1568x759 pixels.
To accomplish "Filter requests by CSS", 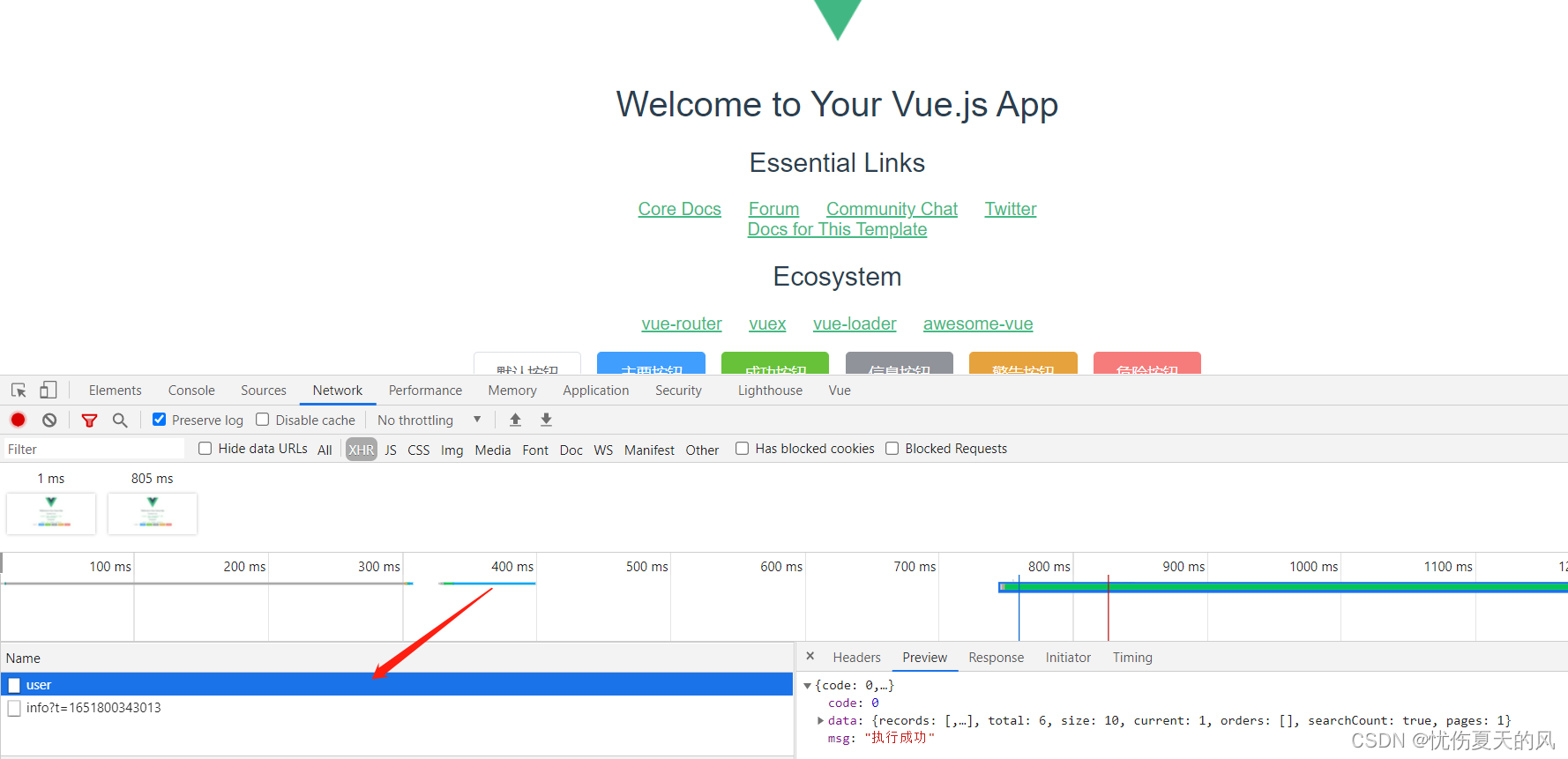I will (x=419, y=450).
